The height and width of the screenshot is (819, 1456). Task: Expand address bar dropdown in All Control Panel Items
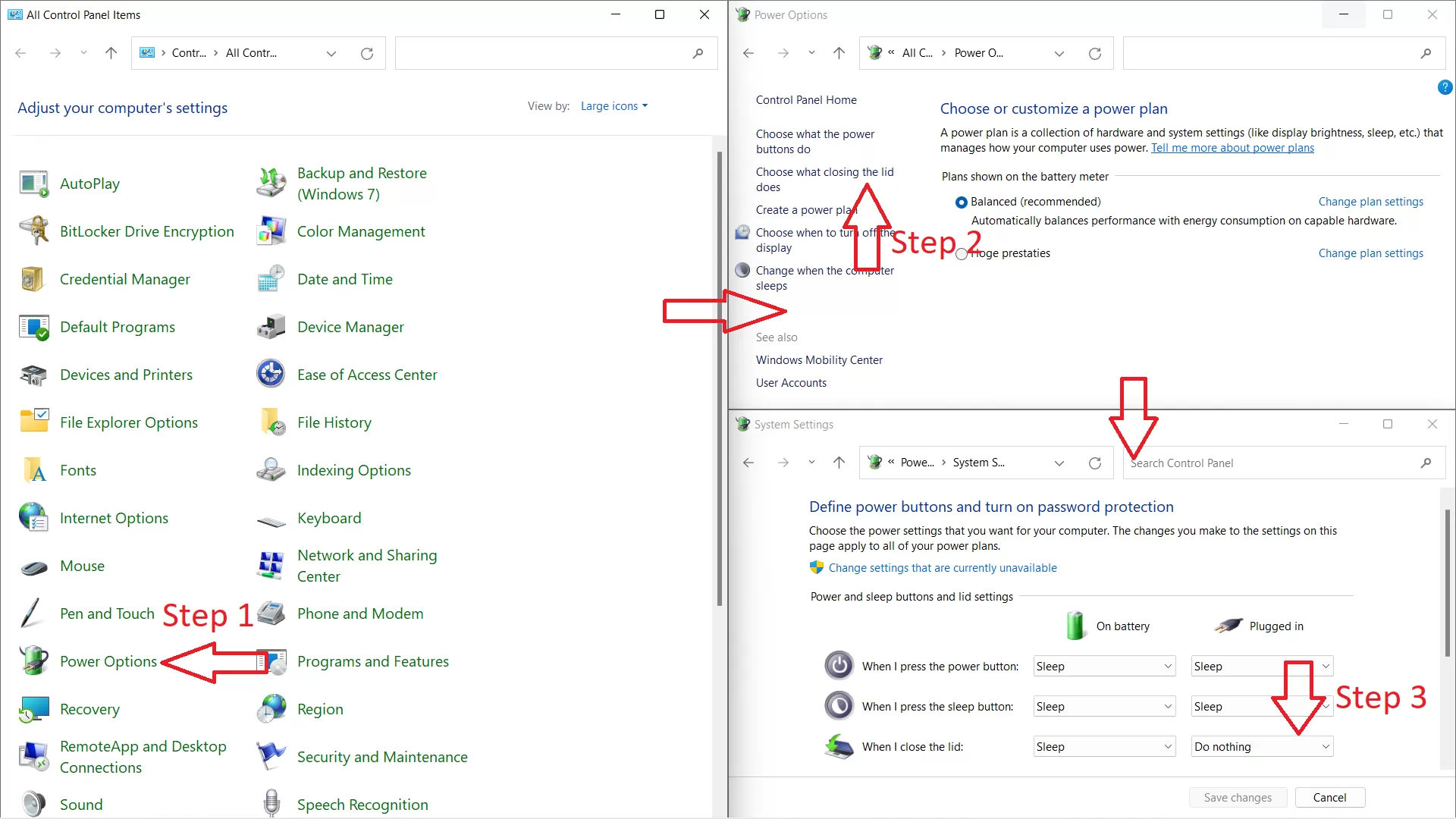[331, 53]
